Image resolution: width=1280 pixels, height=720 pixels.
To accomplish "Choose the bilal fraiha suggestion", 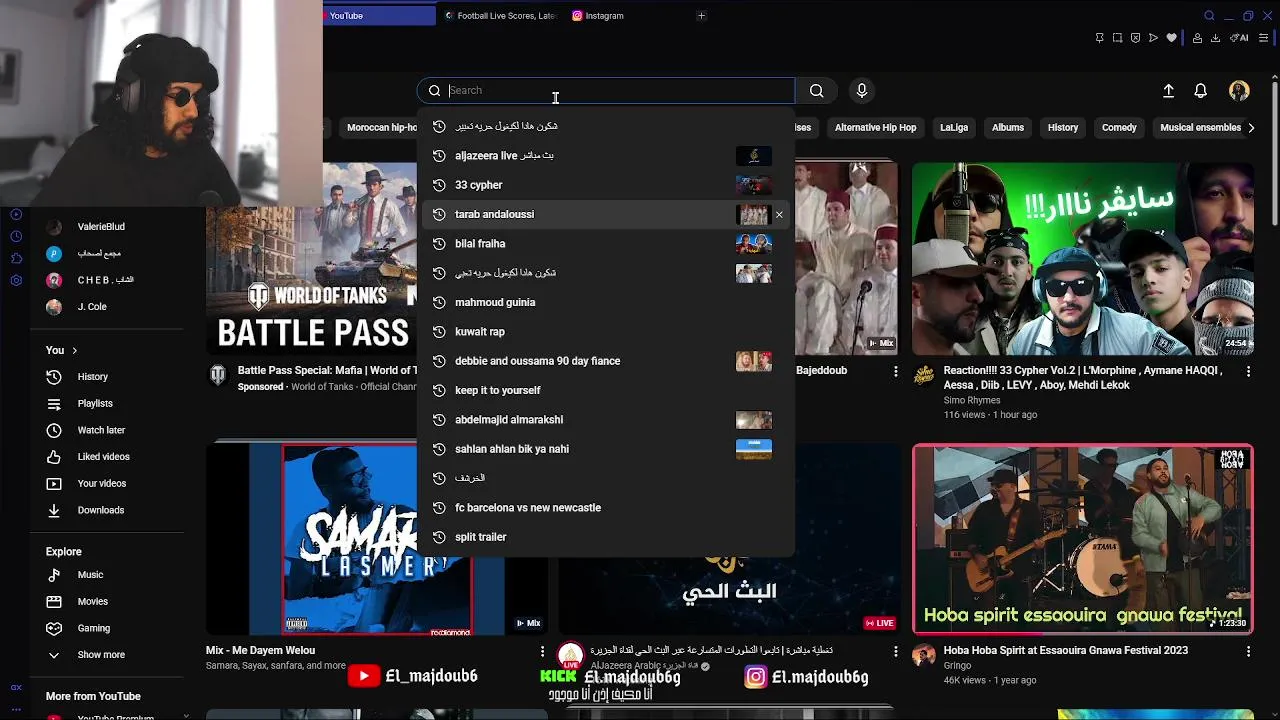I will 606,244.
